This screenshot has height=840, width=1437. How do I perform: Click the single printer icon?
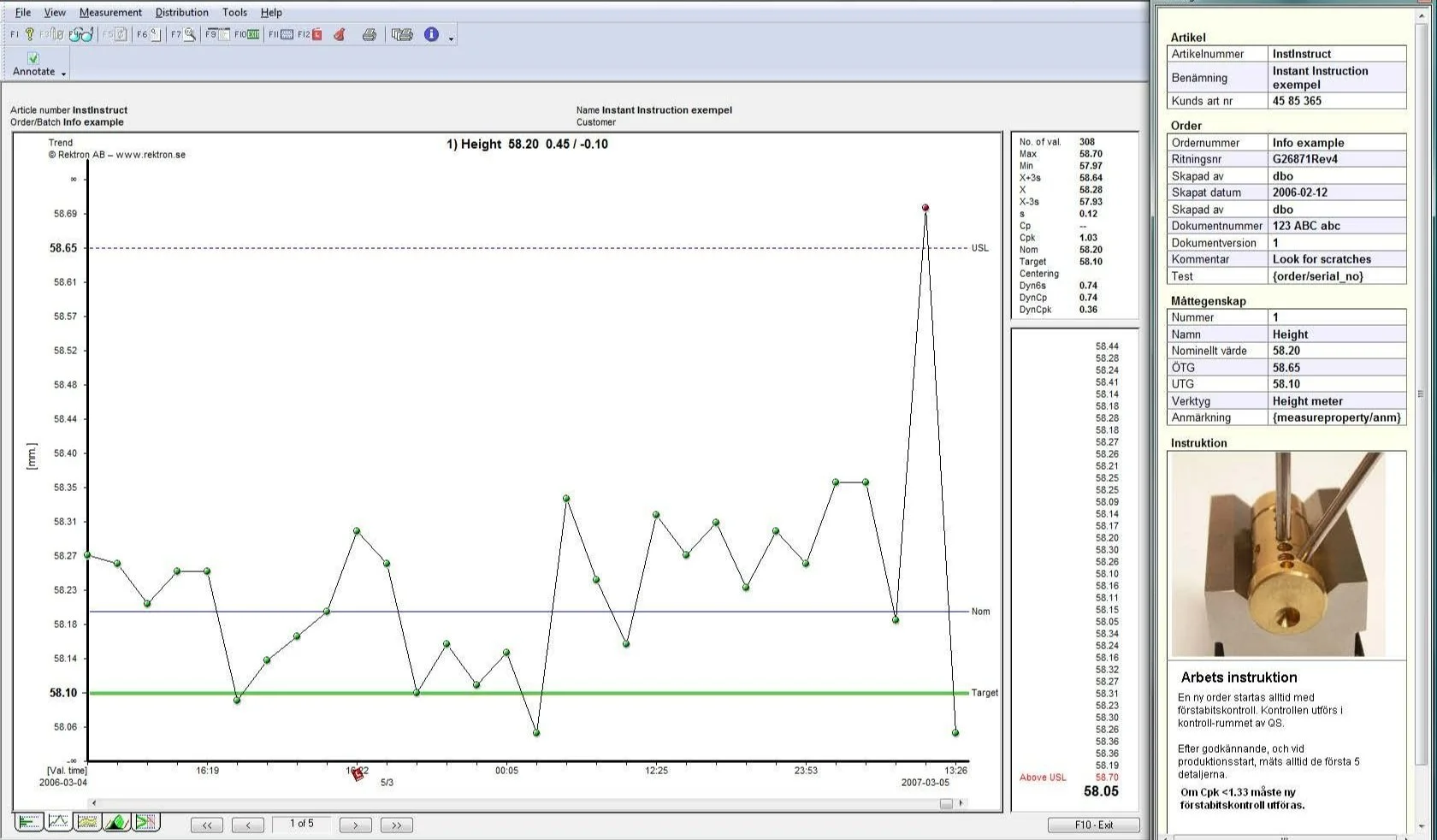click(369, 34)
